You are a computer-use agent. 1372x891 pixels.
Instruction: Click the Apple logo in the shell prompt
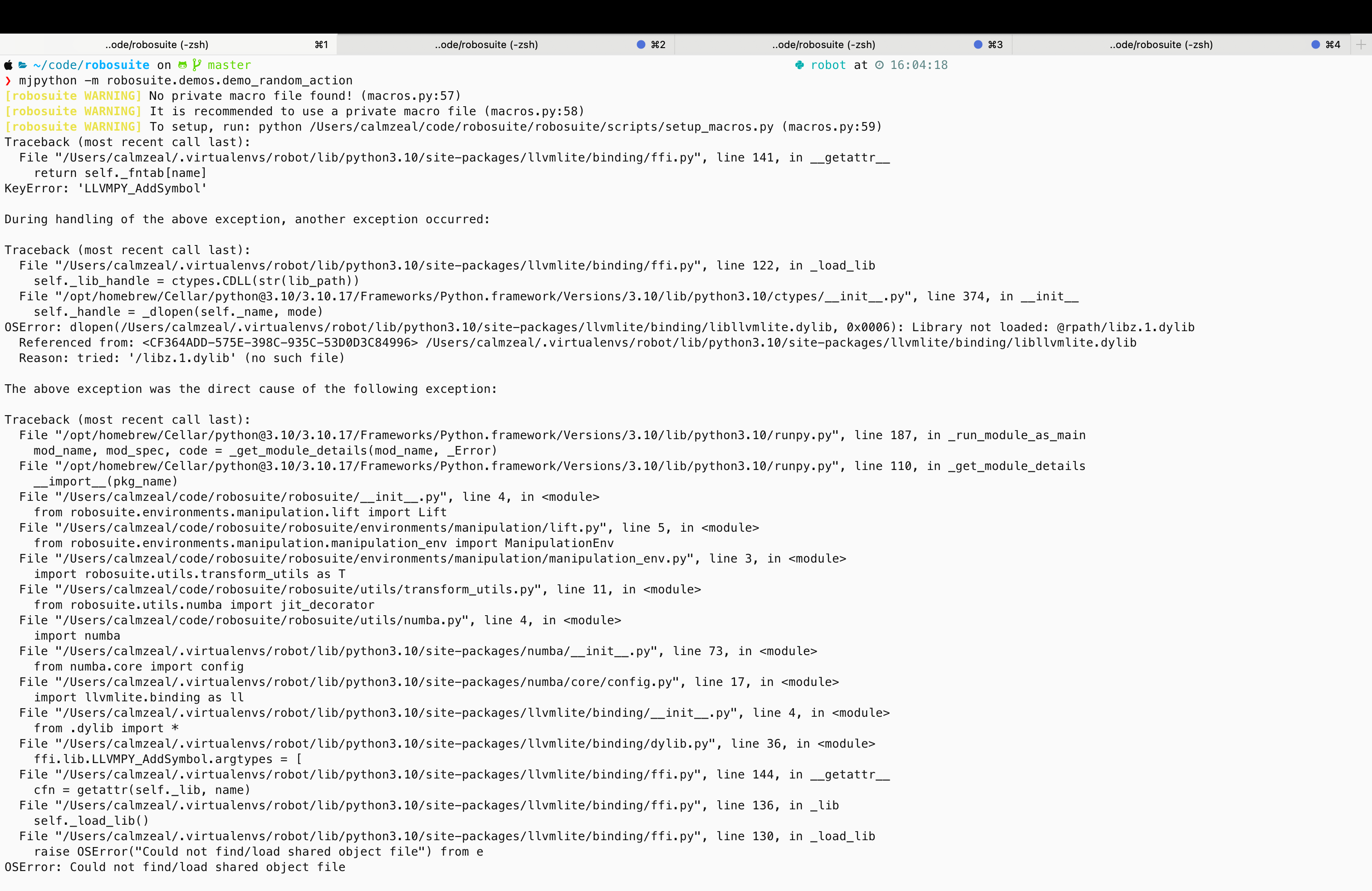tap(8, 65)
